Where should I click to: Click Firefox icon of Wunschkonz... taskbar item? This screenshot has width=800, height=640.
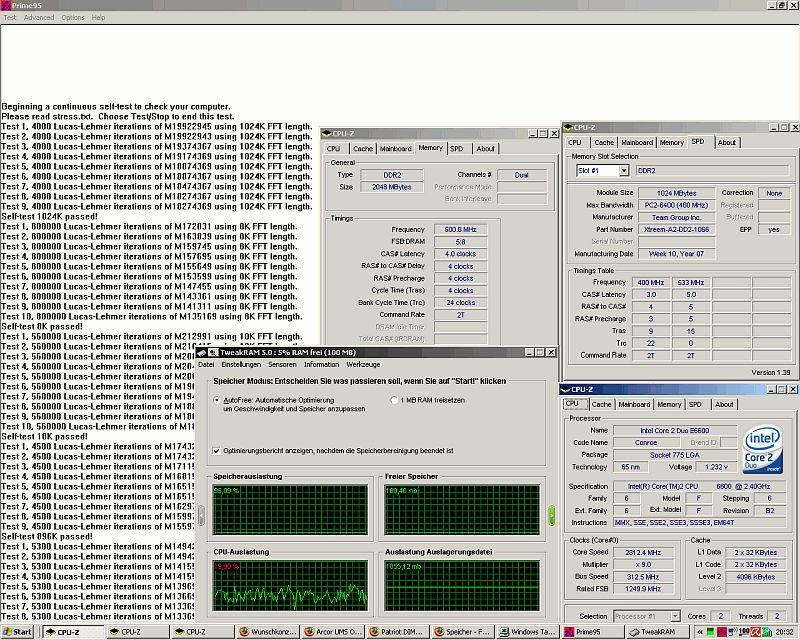click(x=244, y=632)
